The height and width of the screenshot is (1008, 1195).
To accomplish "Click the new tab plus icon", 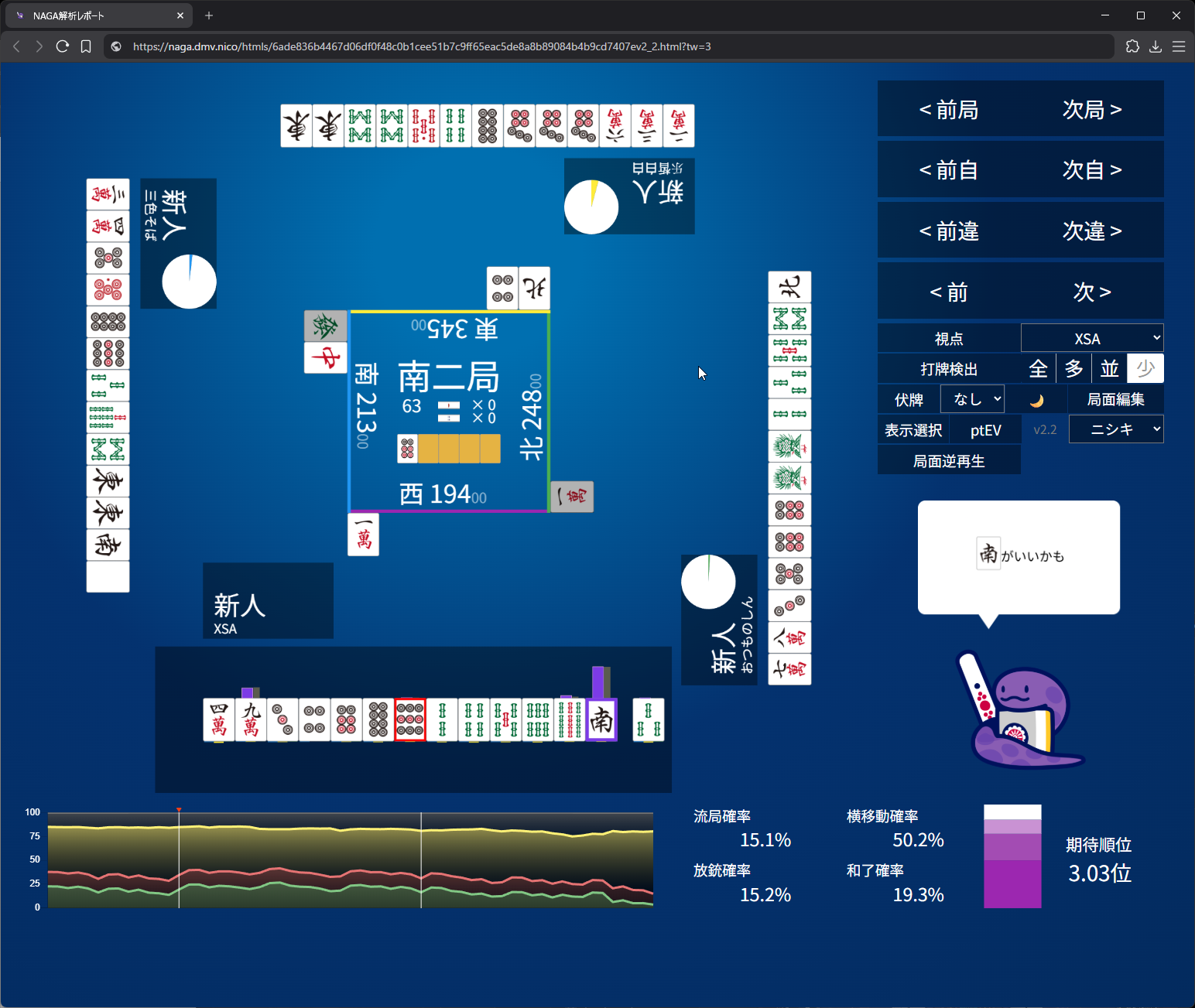I will point(209,15).
